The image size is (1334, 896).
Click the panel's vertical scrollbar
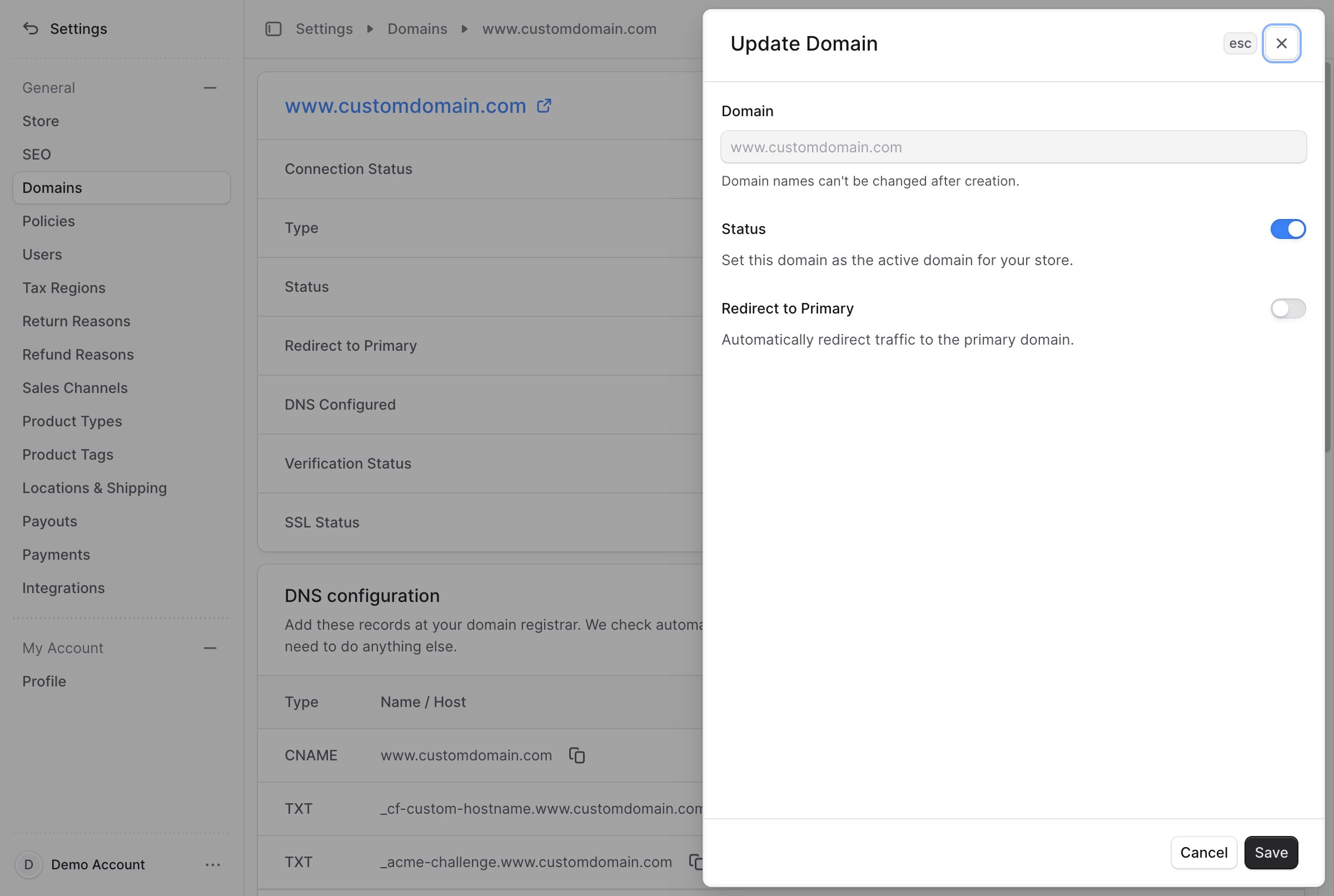click(1328, 257)
